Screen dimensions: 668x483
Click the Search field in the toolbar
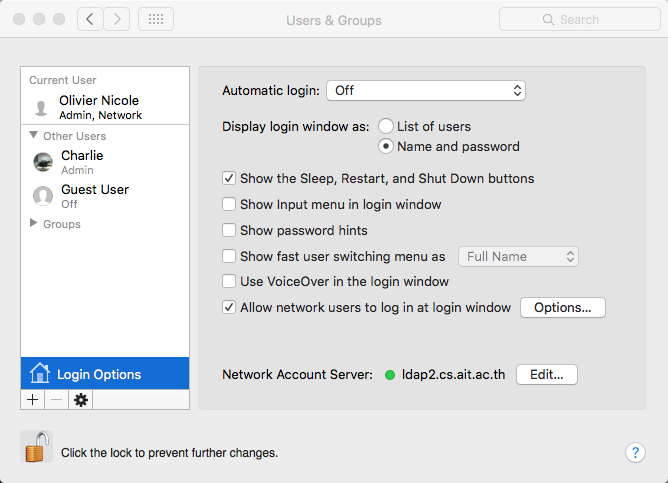578,19
